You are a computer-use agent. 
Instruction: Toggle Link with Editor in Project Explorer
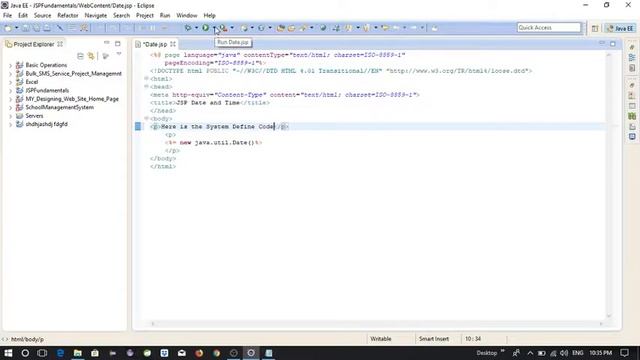91,56
